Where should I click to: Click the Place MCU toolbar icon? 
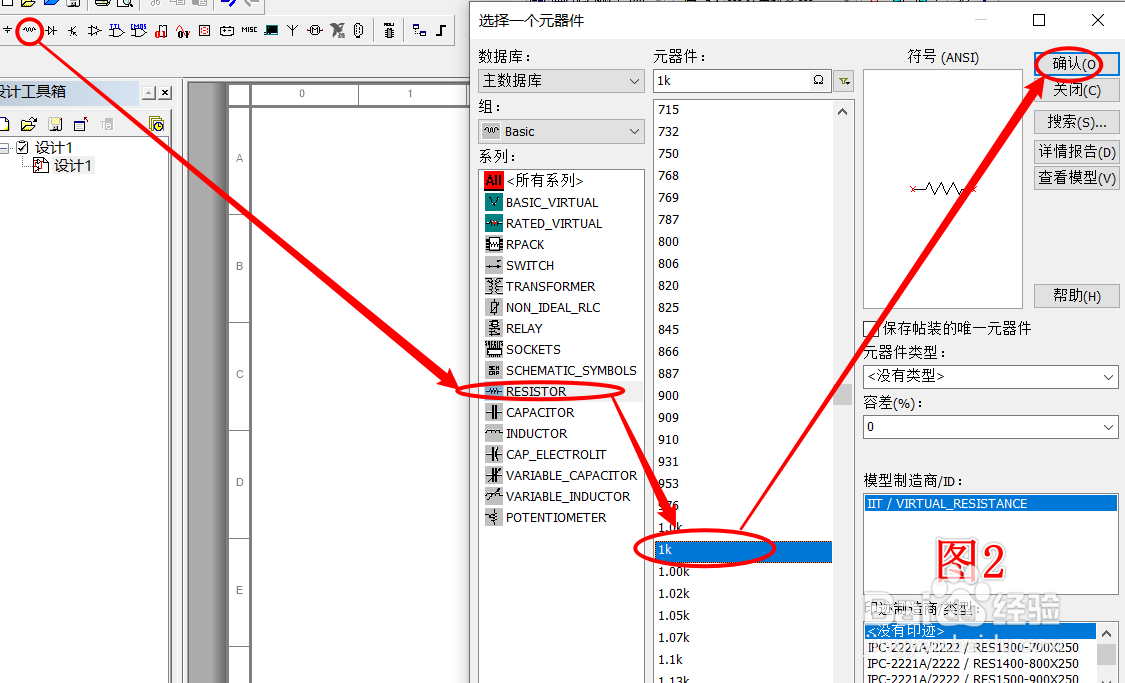pyautogui.click(x=389, y=31)
